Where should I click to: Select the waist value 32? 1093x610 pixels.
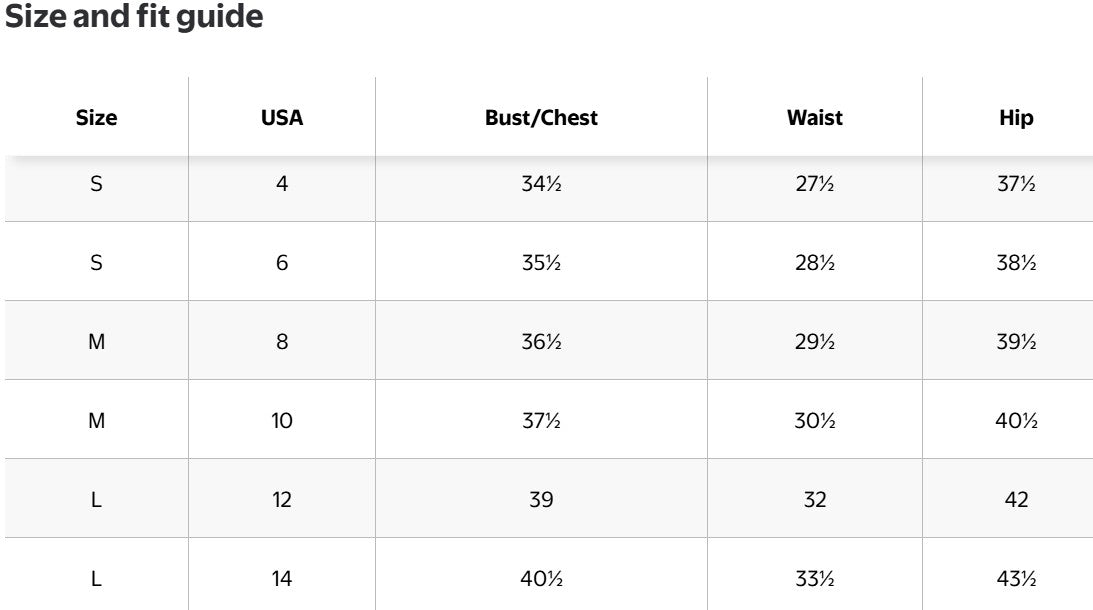click(814, 500)
